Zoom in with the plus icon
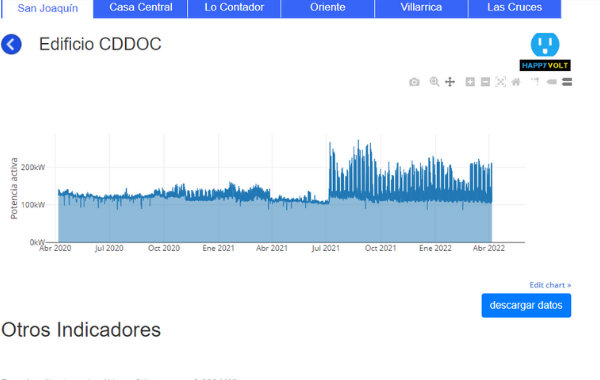Viewport: 600px width, 380px height. pyautogui.click(x=470, y=82)
